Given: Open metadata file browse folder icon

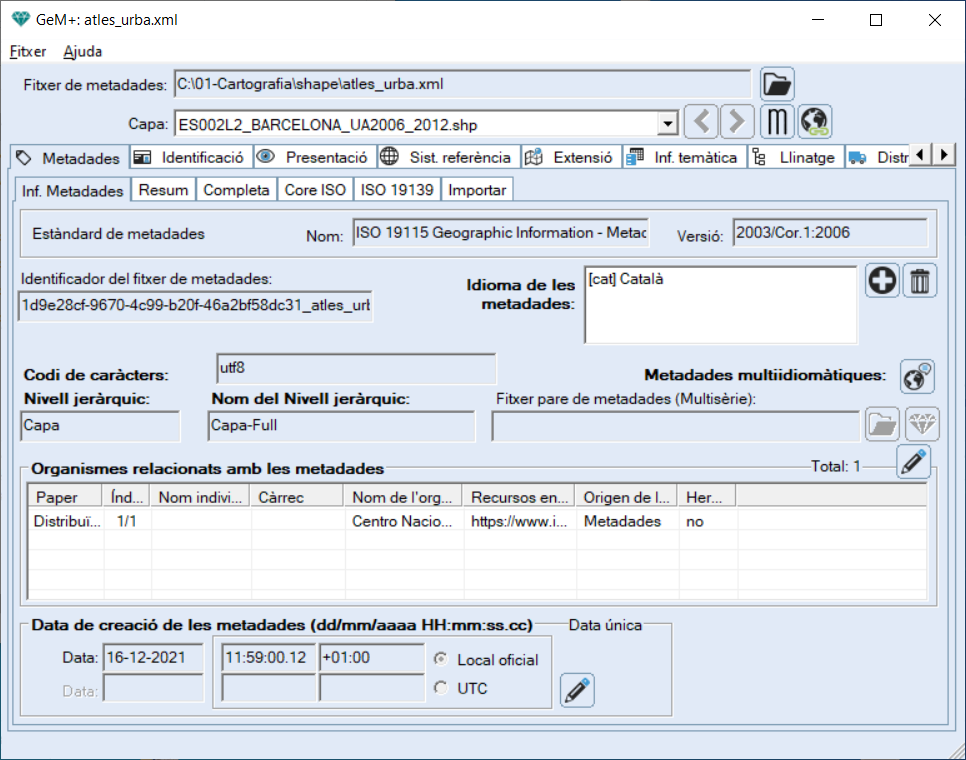Looking at the screenshot, I should 777,84.
